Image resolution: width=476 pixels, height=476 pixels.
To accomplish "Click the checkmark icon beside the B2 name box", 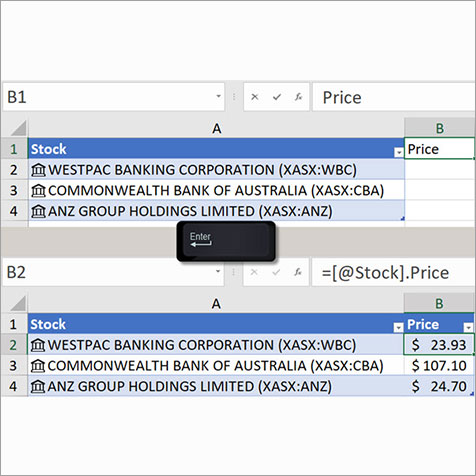I will (x=276, y=272).
